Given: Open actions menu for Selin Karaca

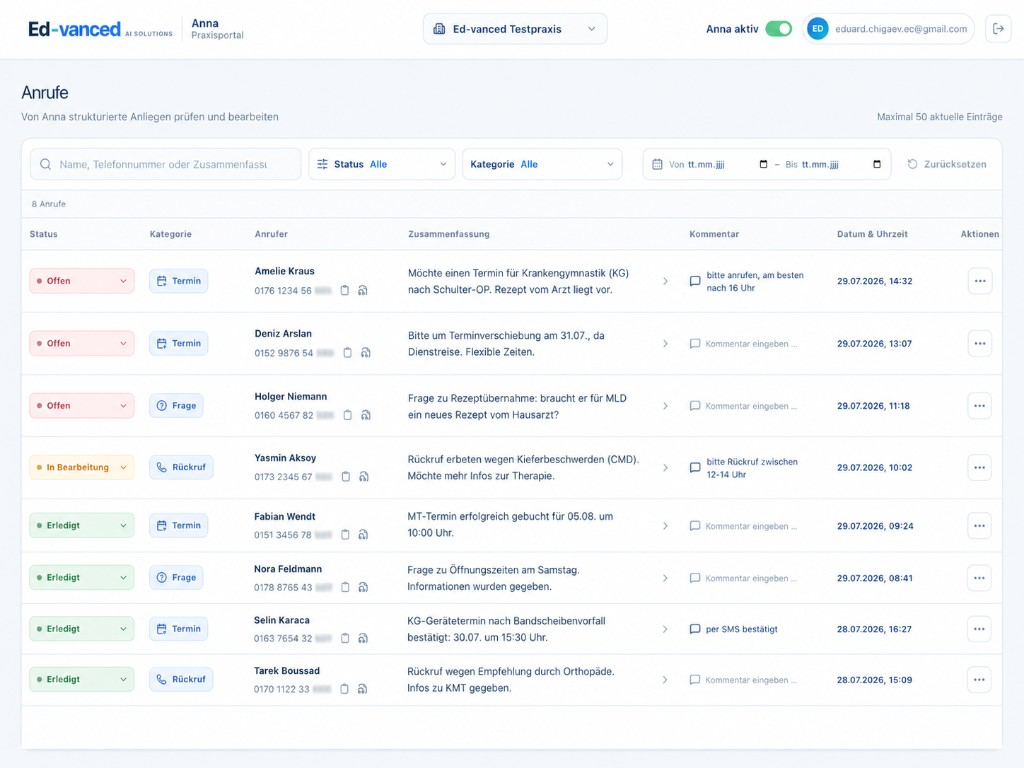Looking at the screenshot, I should click(980, 629).
